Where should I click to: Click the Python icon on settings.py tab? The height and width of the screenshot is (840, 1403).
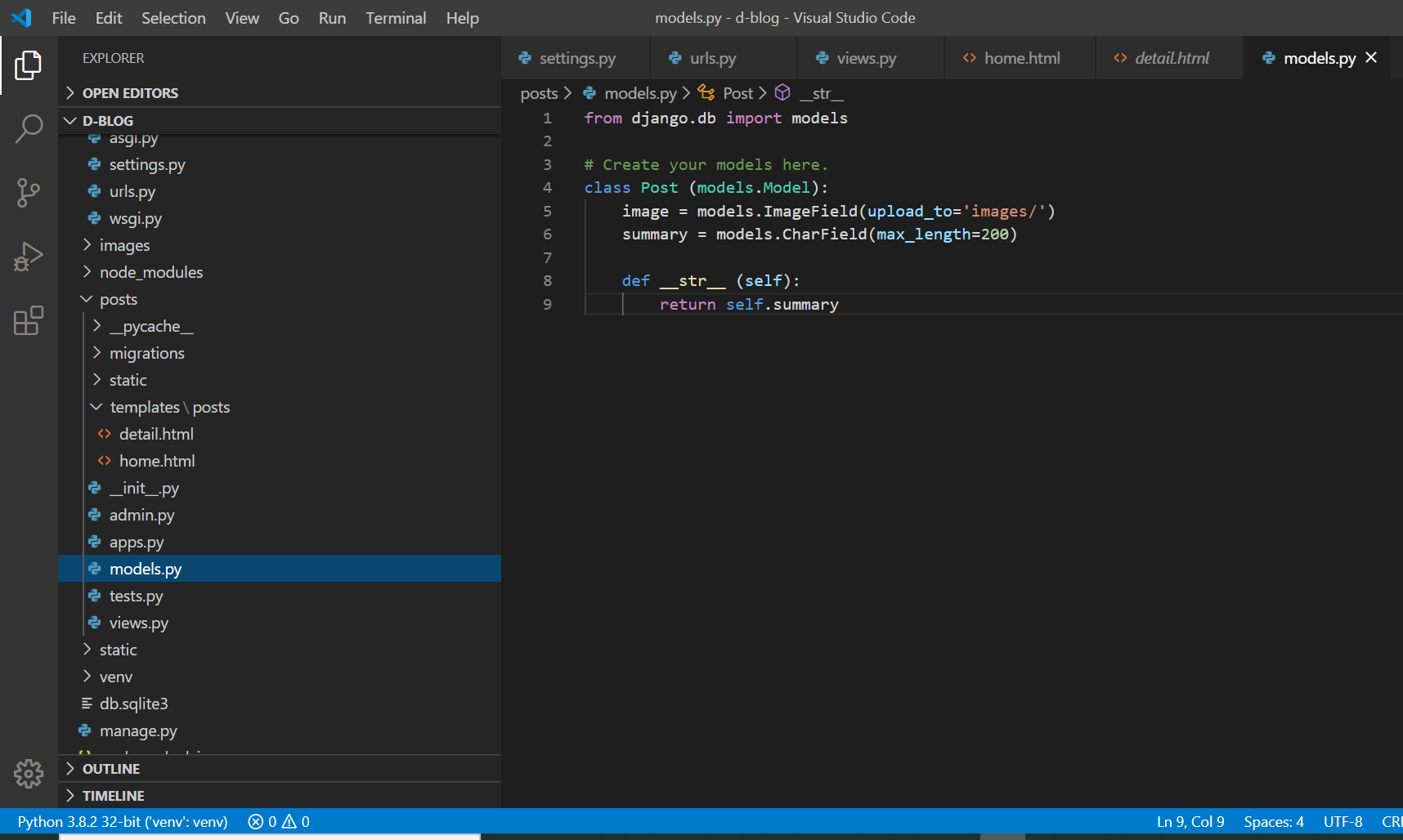click(525, 58)
